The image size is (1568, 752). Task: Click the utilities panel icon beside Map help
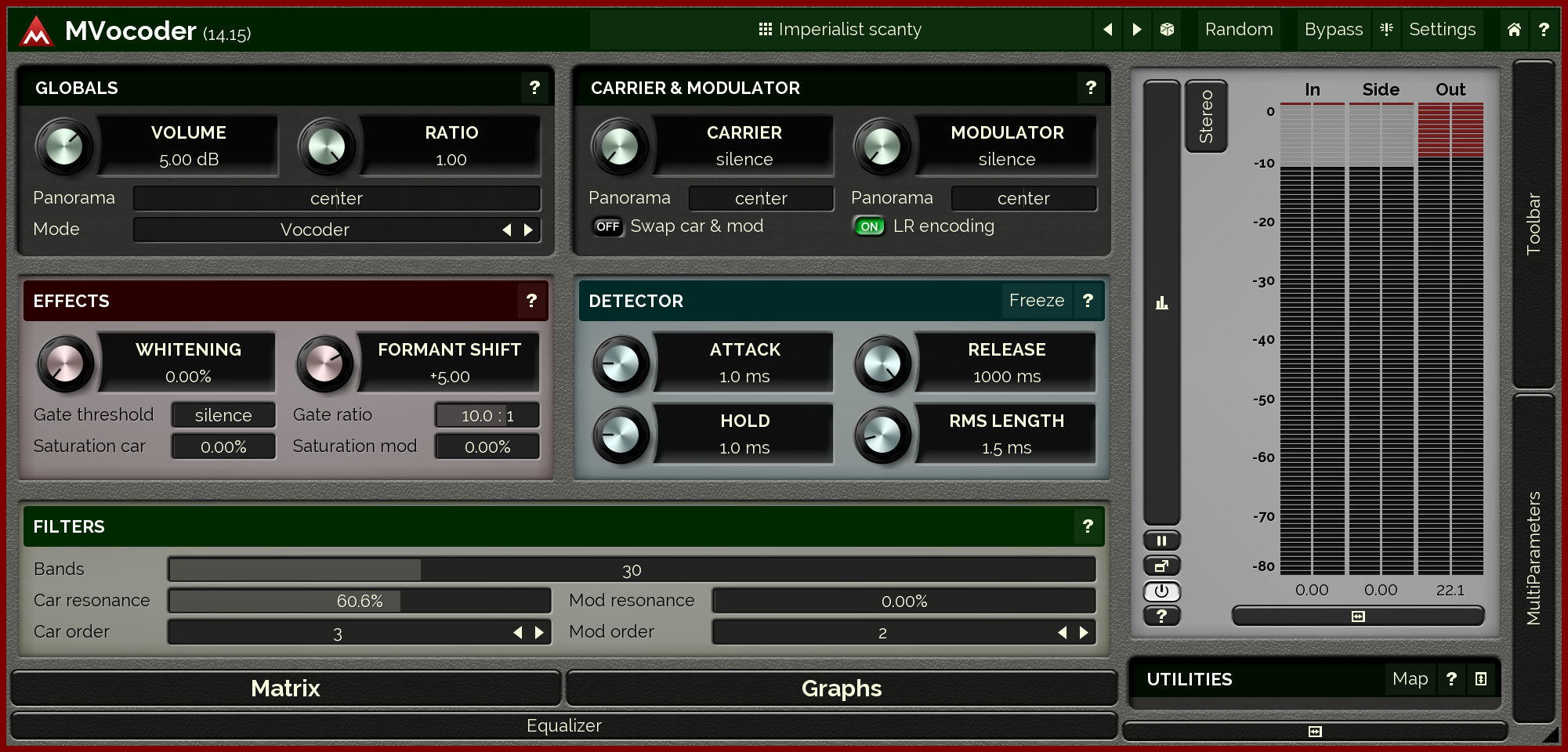(1480, 679)
